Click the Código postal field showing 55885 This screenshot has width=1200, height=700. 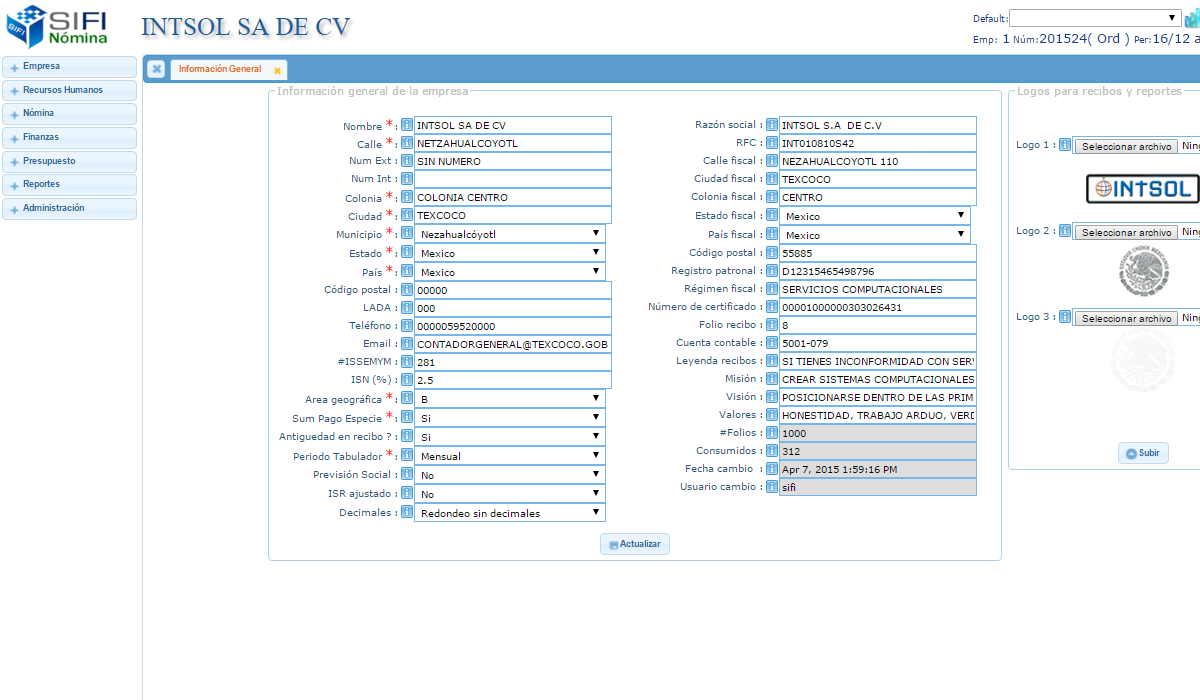[877, 253]
